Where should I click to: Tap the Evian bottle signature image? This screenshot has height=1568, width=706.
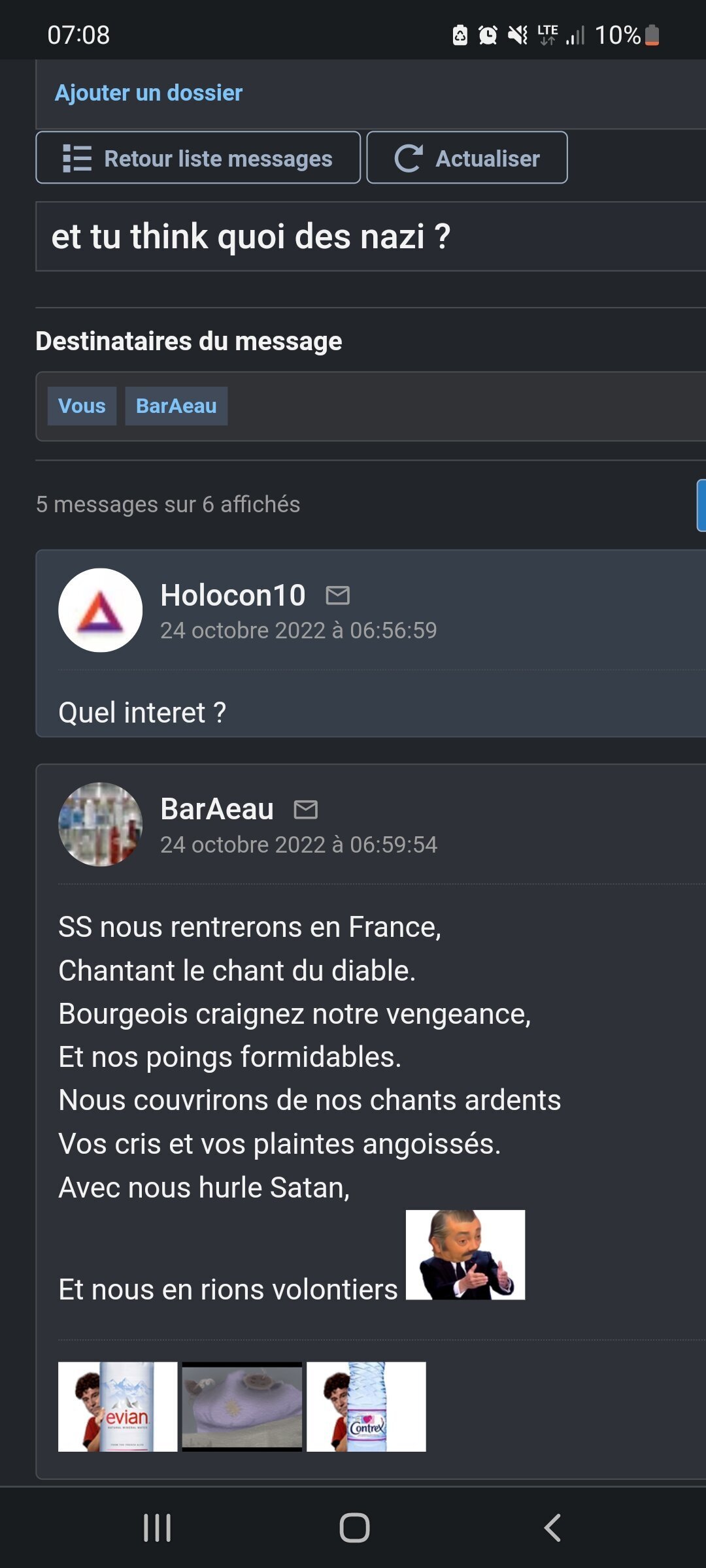[x=118, y=1406]
